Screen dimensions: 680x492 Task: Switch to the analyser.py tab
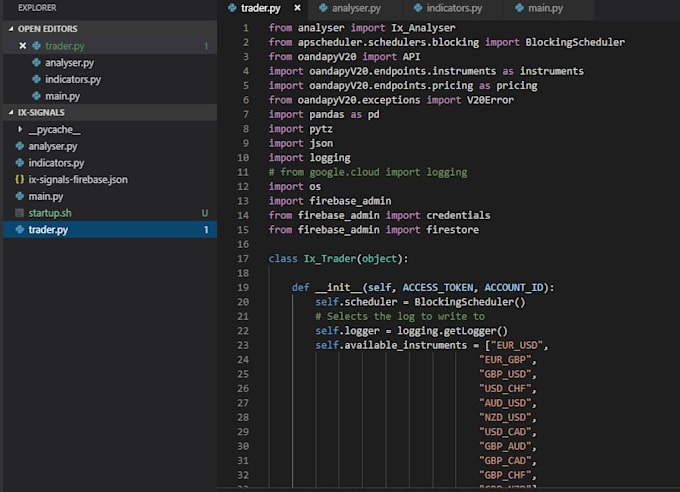click(x=355, y=8)
